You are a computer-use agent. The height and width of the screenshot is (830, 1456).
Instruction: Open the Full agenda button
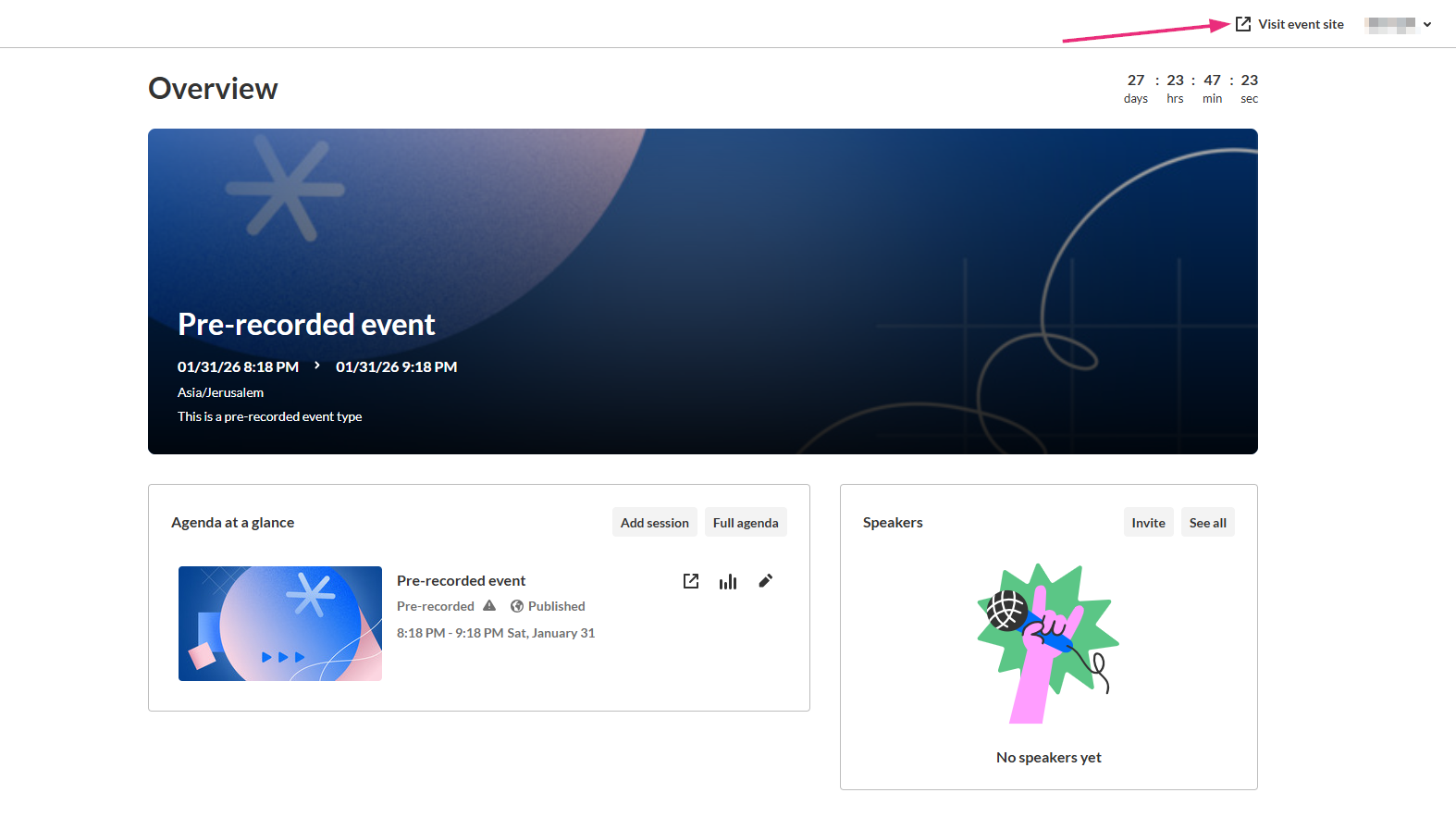coord(746,523)
